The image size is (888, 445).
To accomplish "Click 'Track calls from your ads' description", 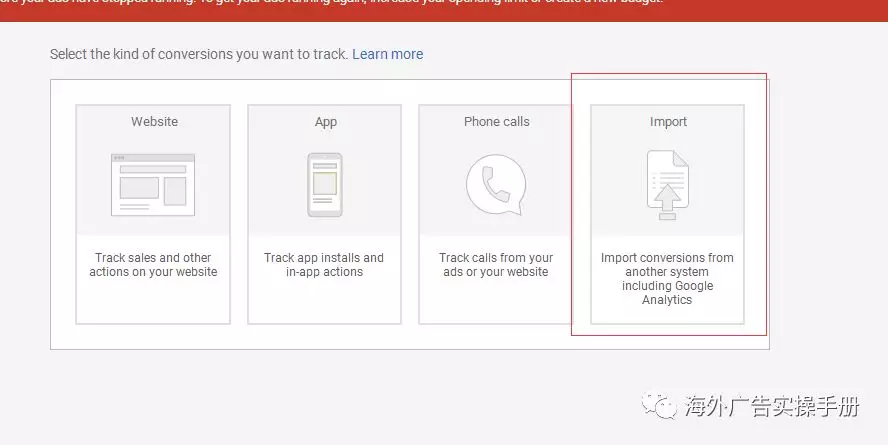I will pos(496,265).
